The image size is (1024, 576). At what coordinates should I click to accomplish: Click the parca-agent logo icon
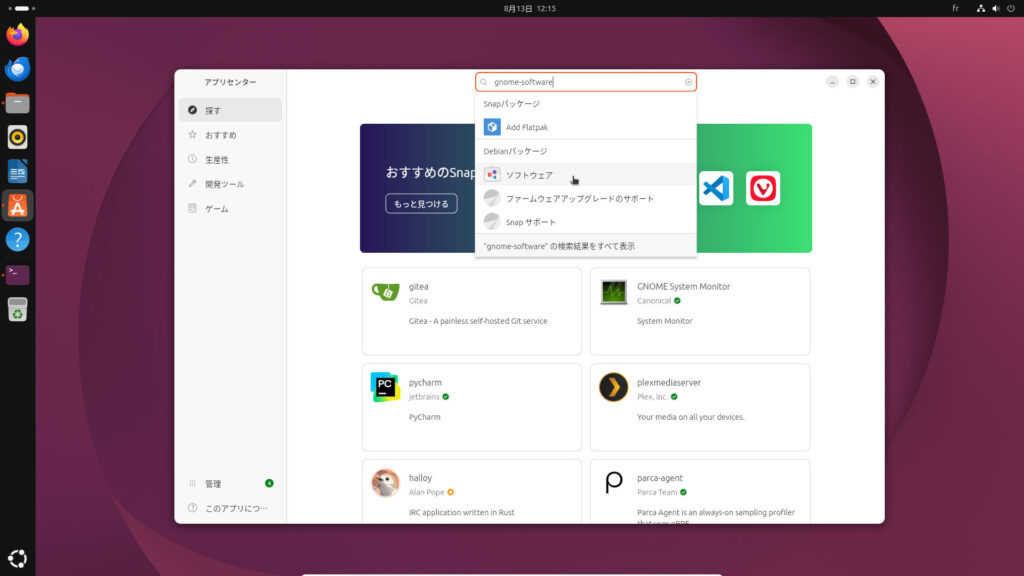pos(613,483)
